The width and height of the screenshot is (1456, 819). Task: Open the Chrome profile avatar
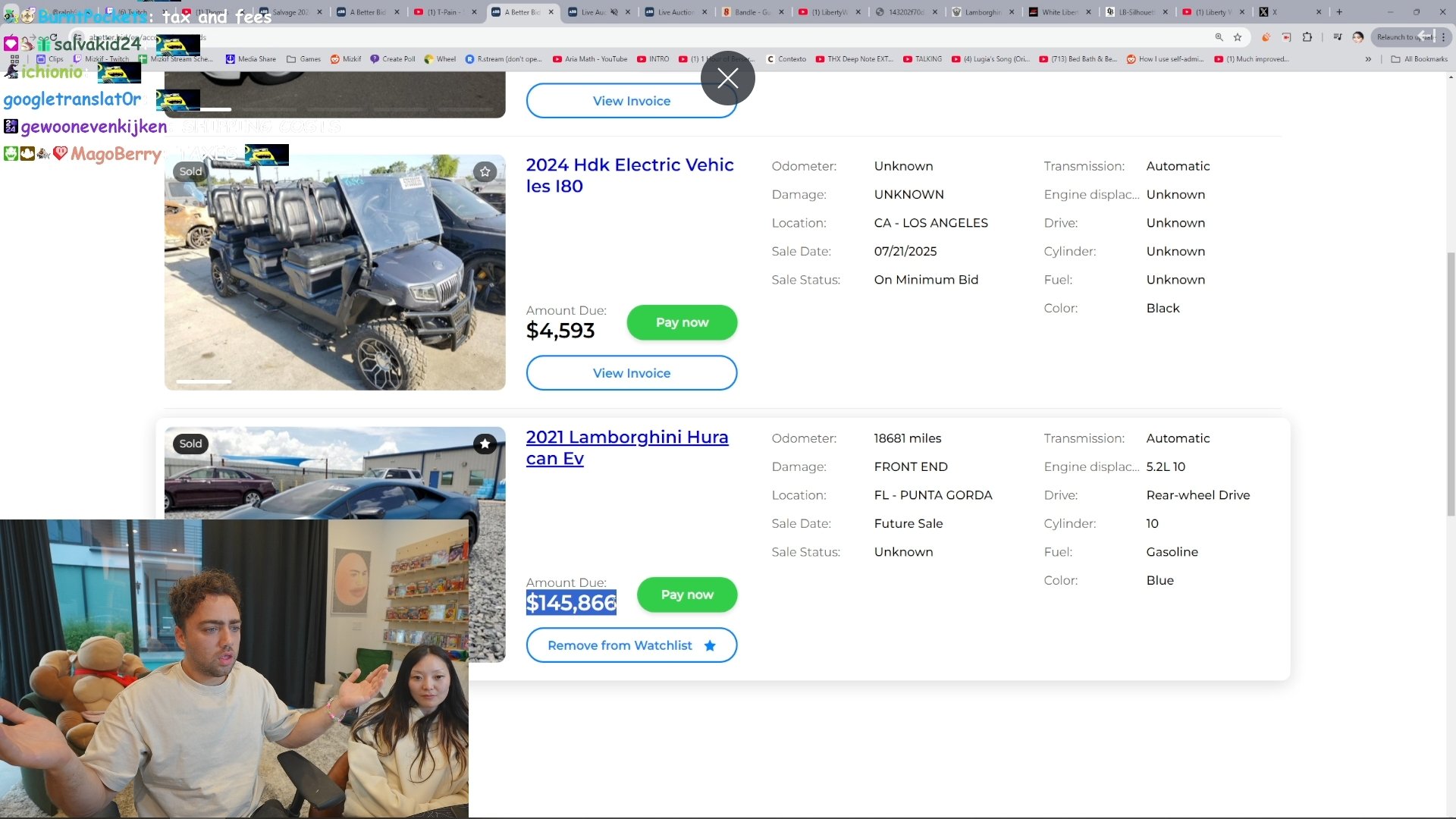pos(1358,37)
